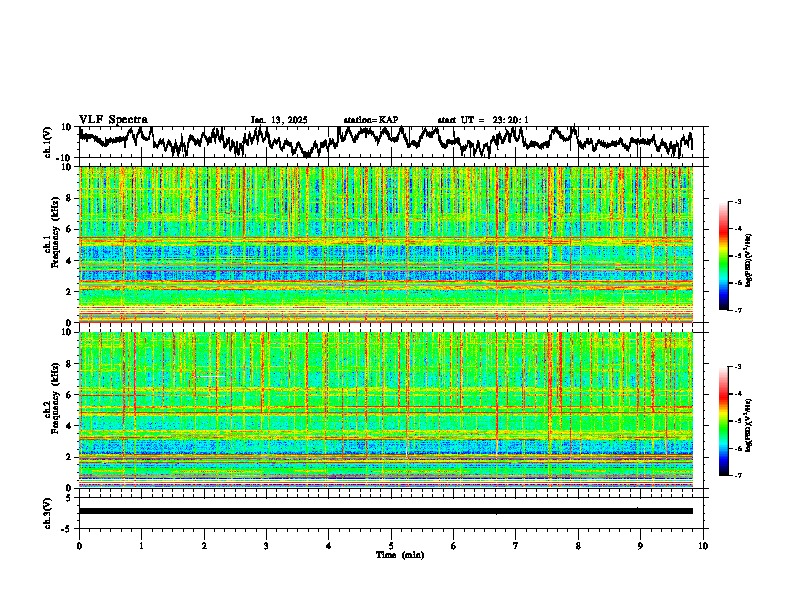Click ch.2 frequency tick label '8'

click(x=70, y=364)
